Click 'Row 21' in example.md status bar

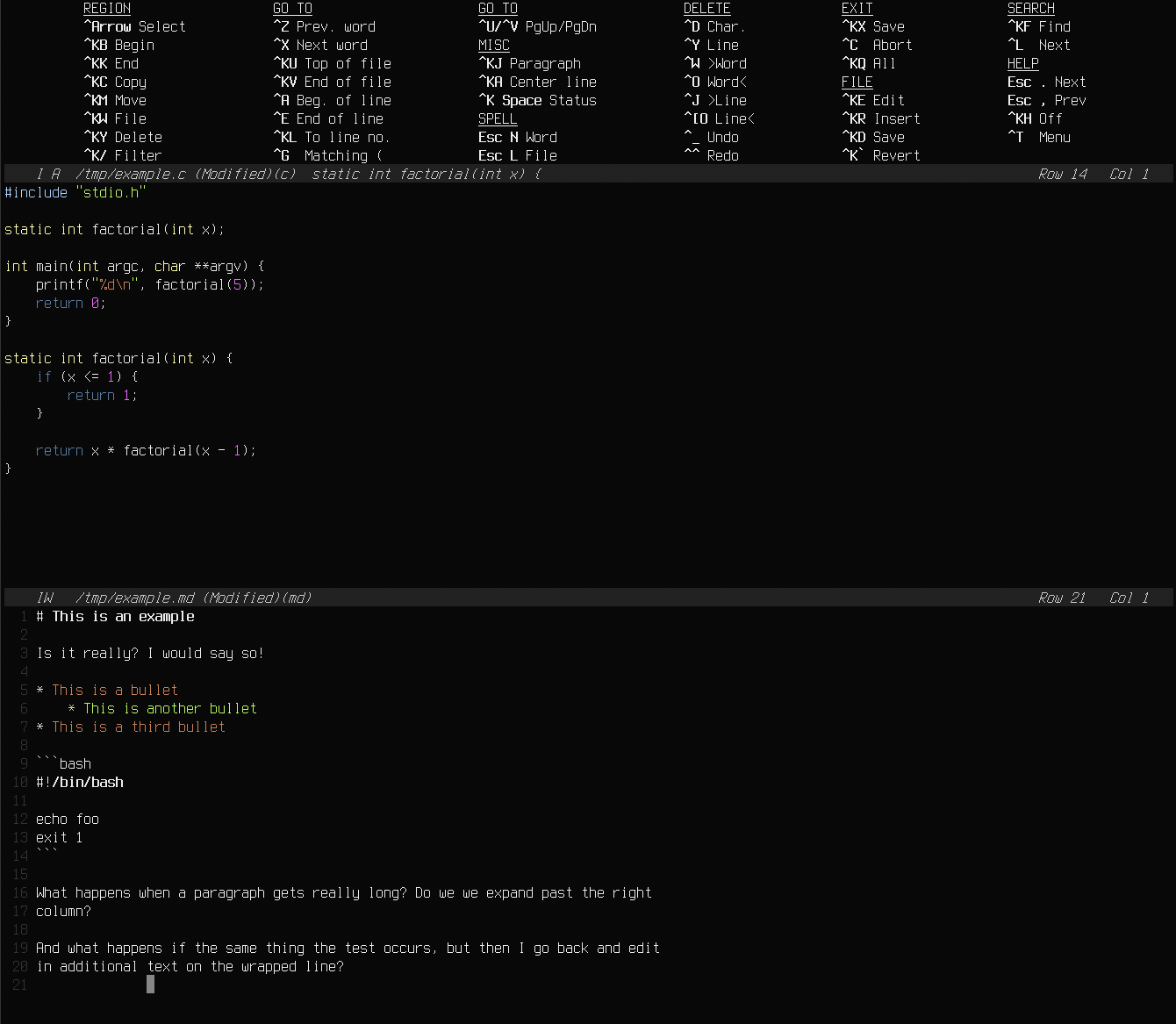point(1062,598)
